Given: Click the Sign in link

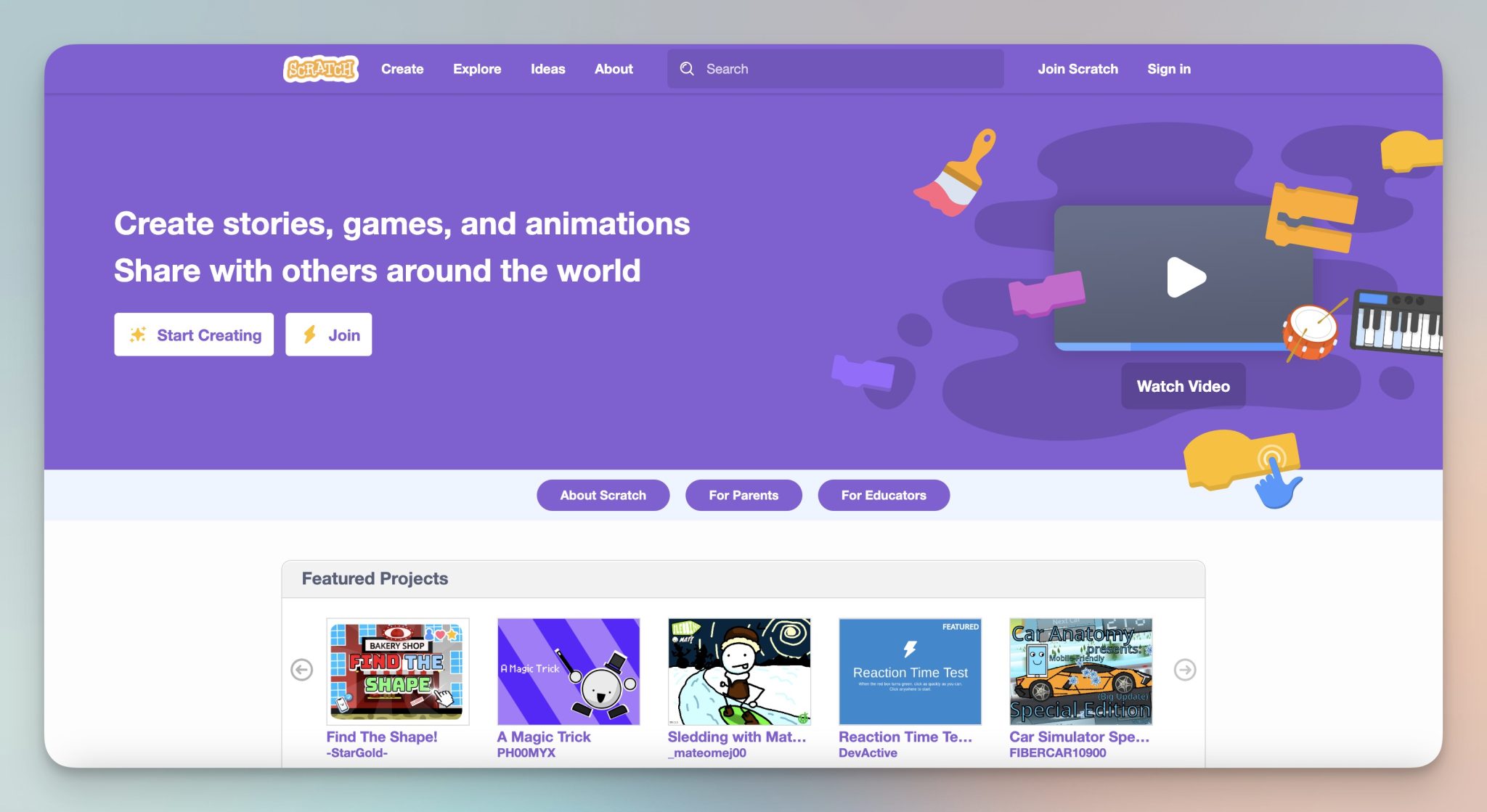Looking at the screenshot, I should [x=1168, y=69].
